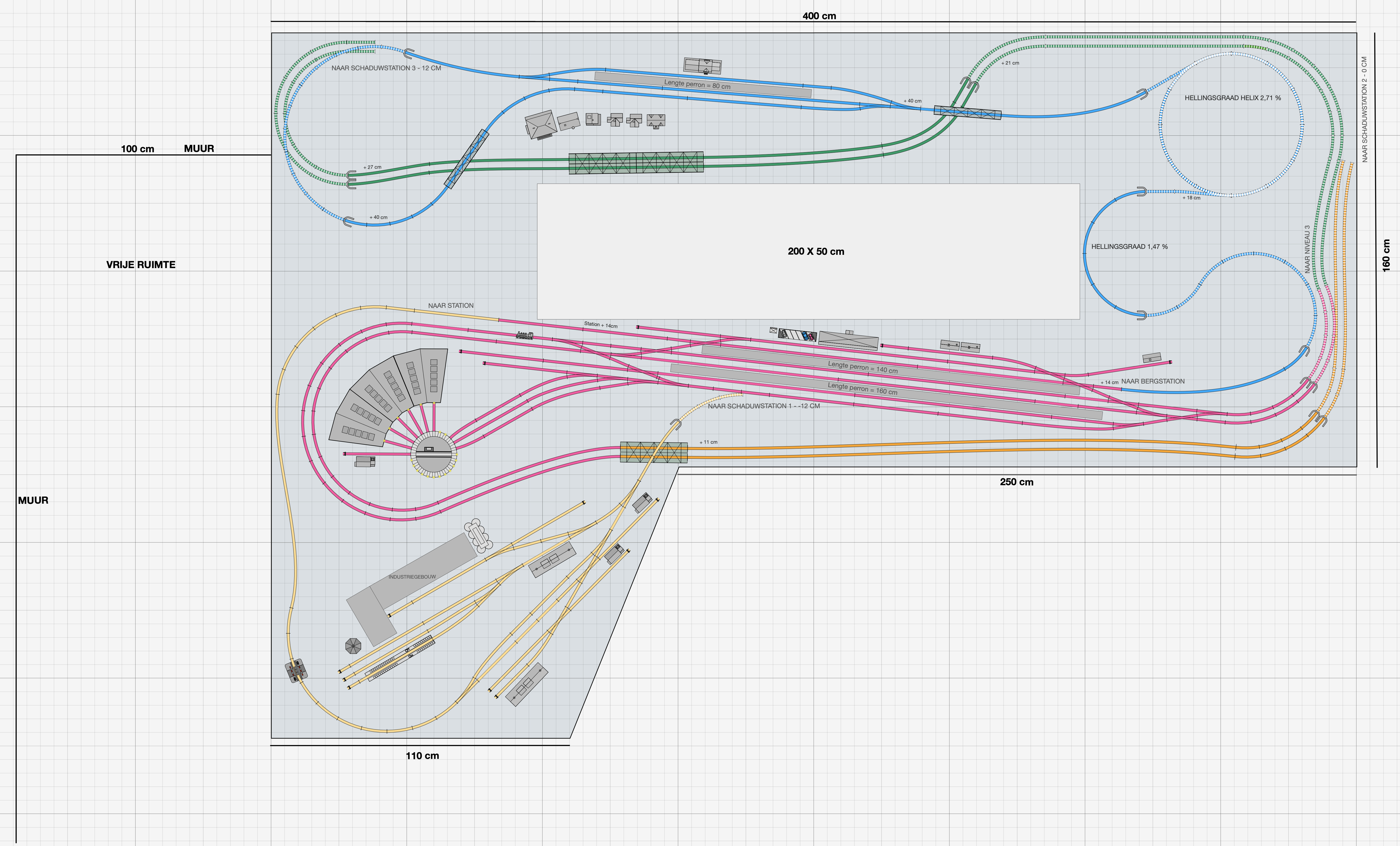Click the + 27 cm height label
This screenshot has width=1400, height=846.
[372, 167]
